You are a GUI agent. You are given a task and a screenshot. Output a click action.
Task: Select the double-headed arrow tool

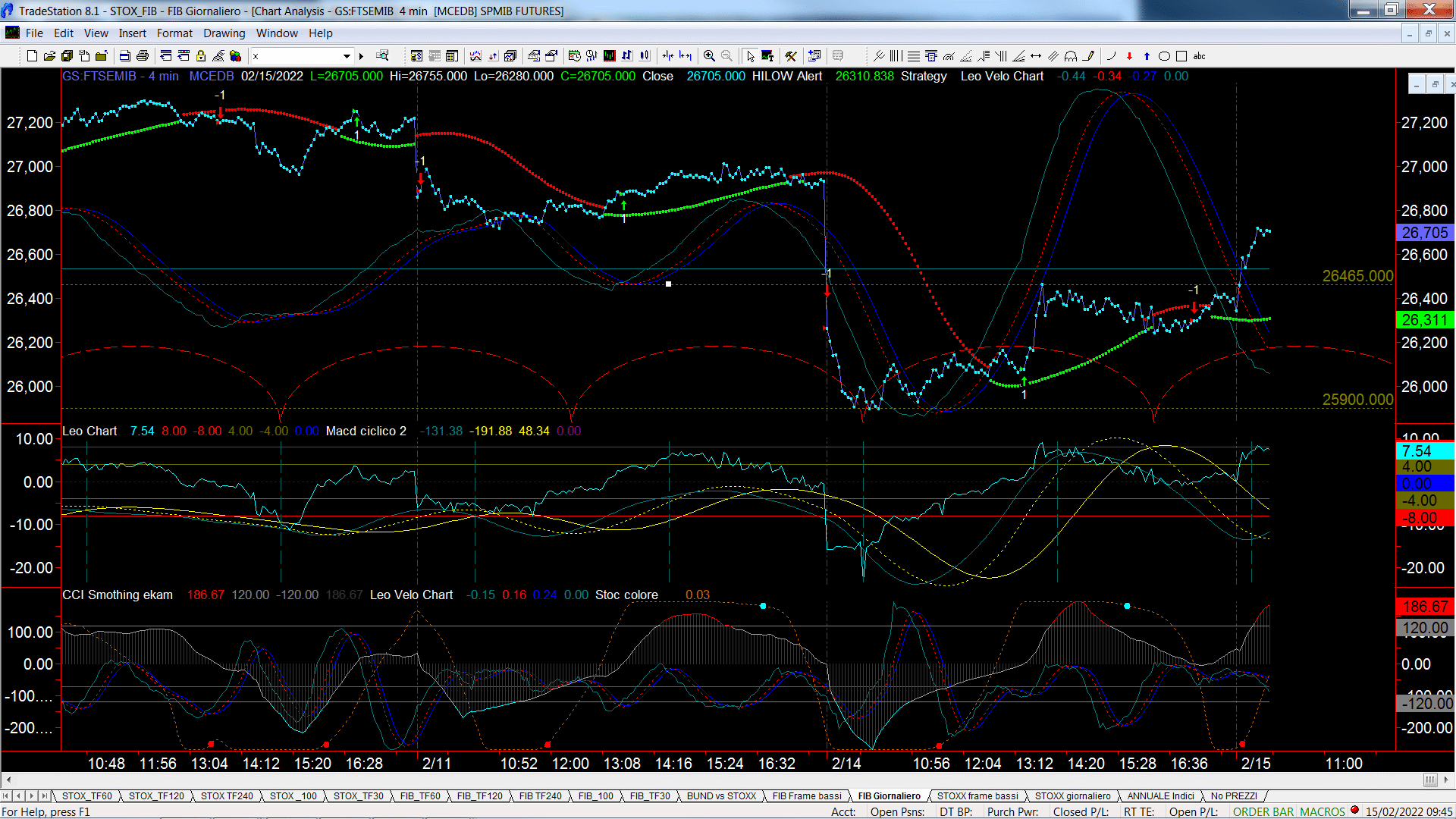click(x=1036, y=56)
